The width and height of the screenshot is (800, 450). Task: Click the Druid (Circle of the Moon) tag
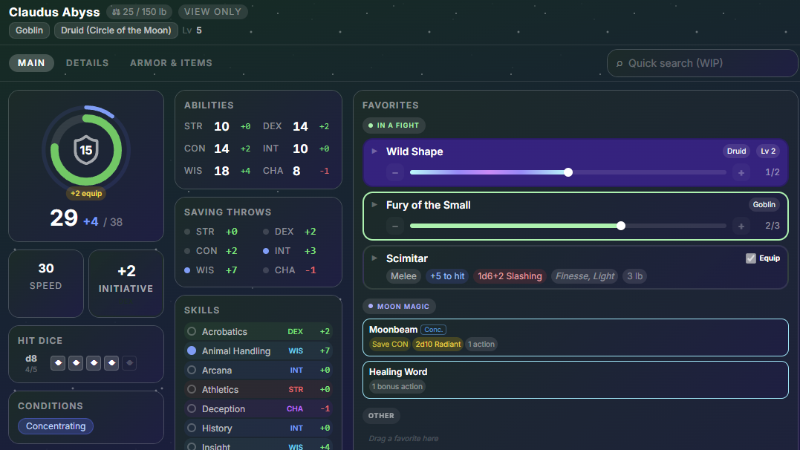click(116, 31)
